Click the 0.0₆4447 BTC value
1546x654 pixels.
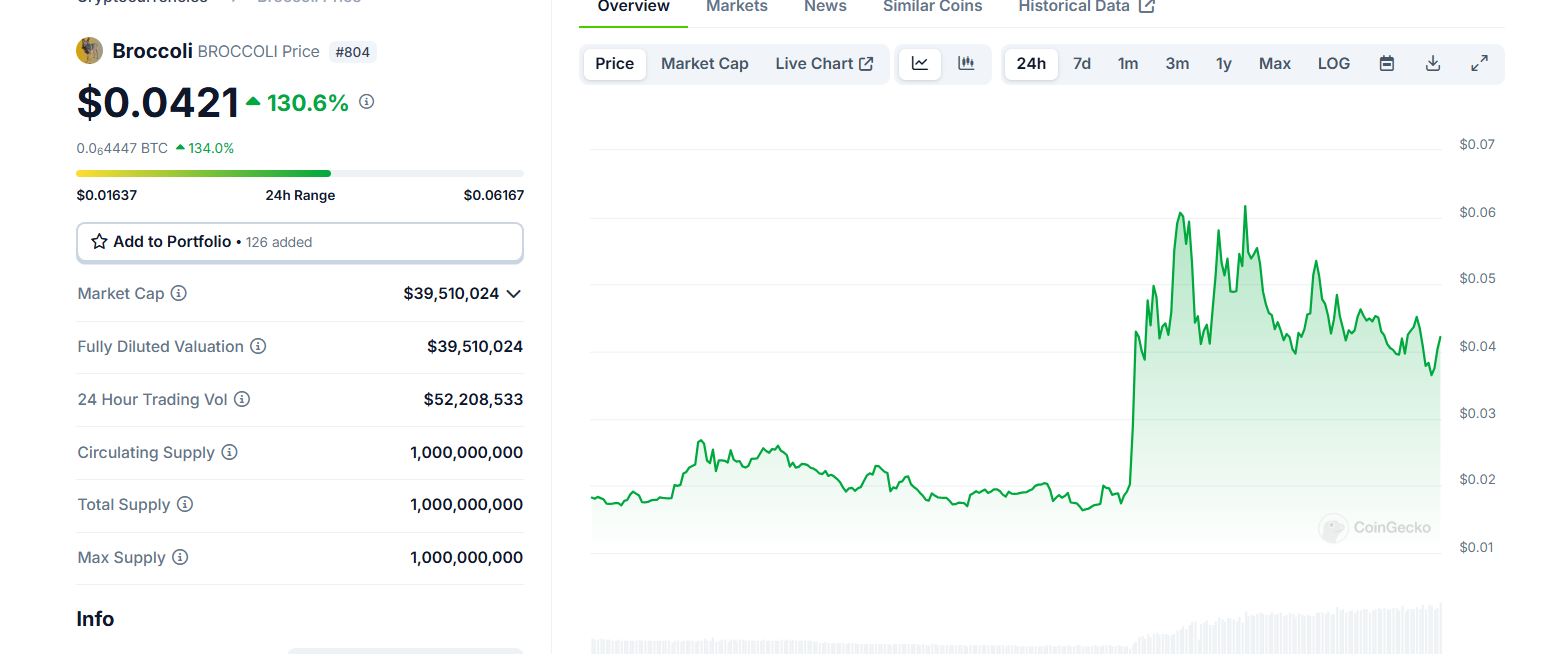[122, 148]
